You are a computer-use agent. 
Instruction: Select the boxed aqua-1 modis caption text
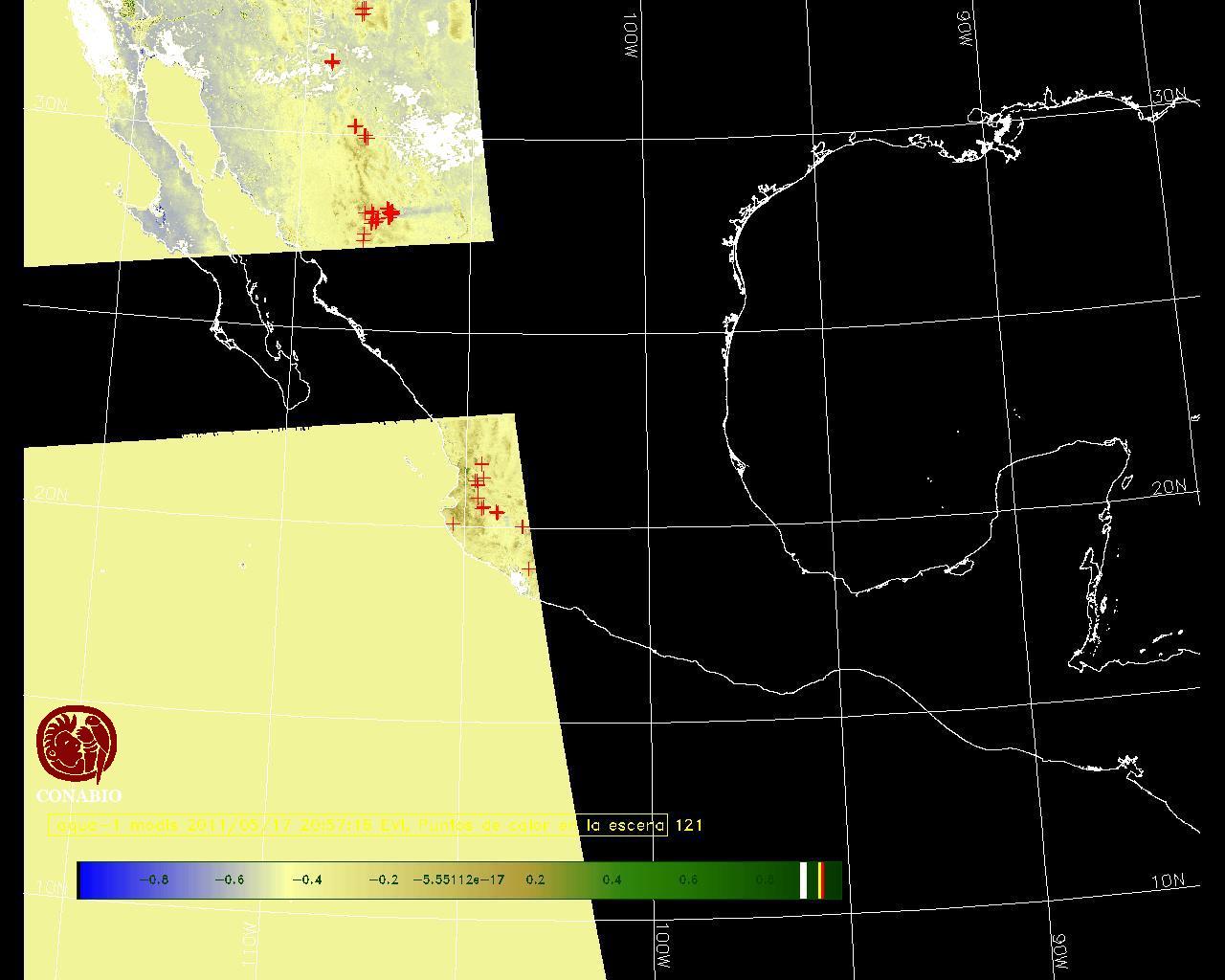tap(357, 825)
